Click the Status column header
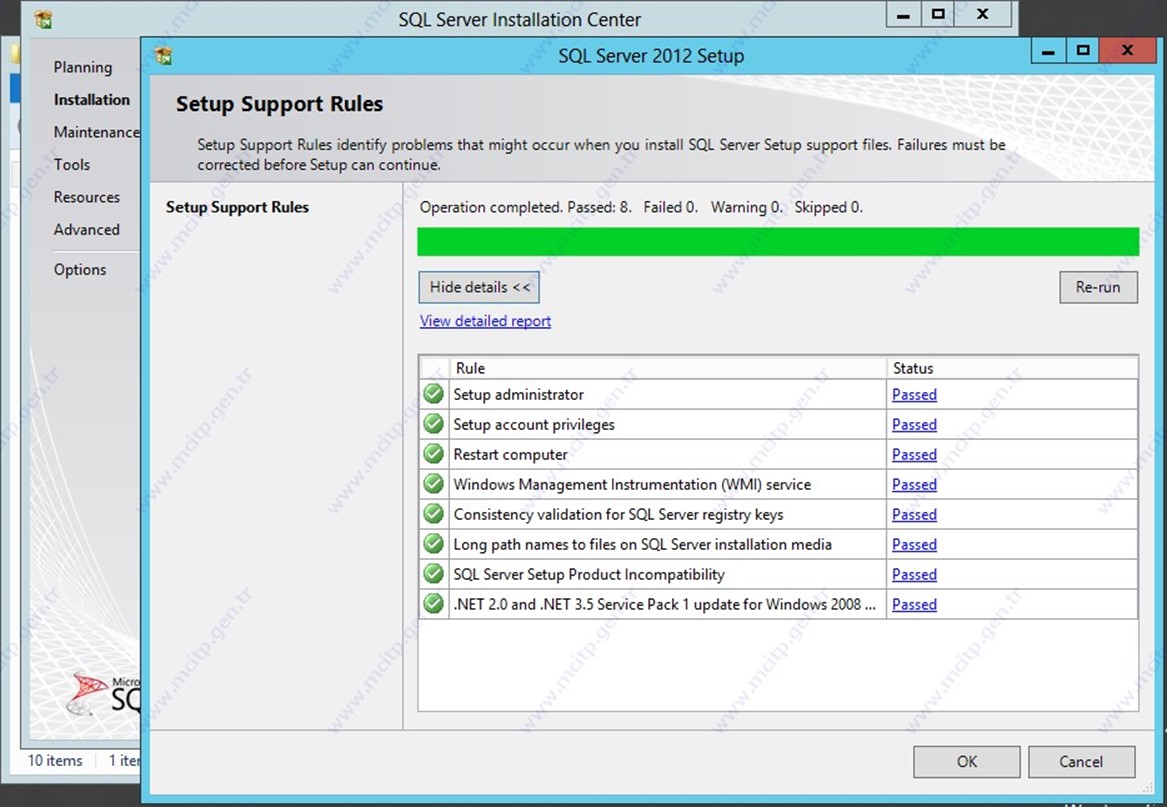 [x=1011, y=368]
